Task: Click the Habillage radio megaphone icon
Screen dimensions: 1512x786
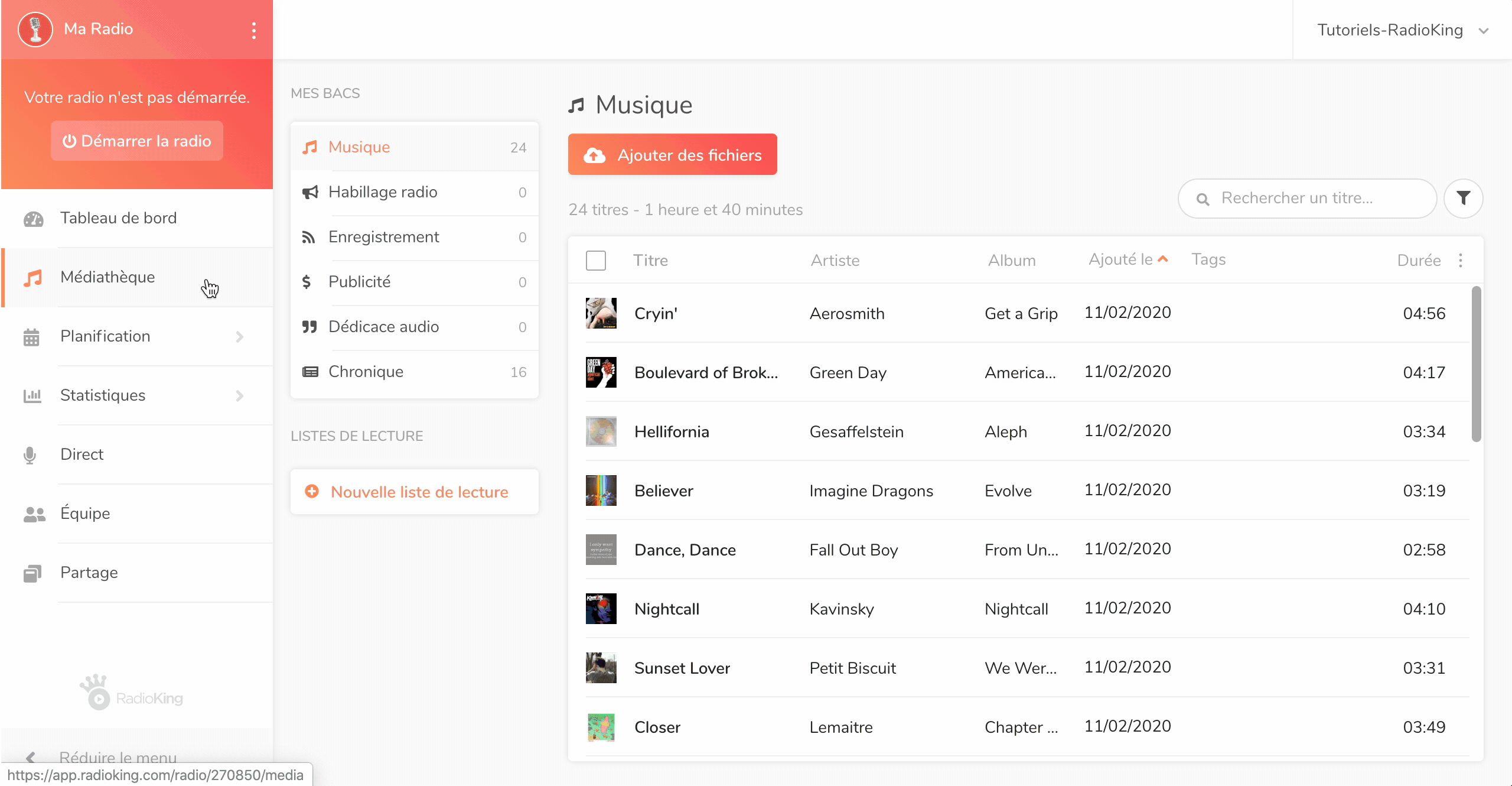Action: [310, 192]
